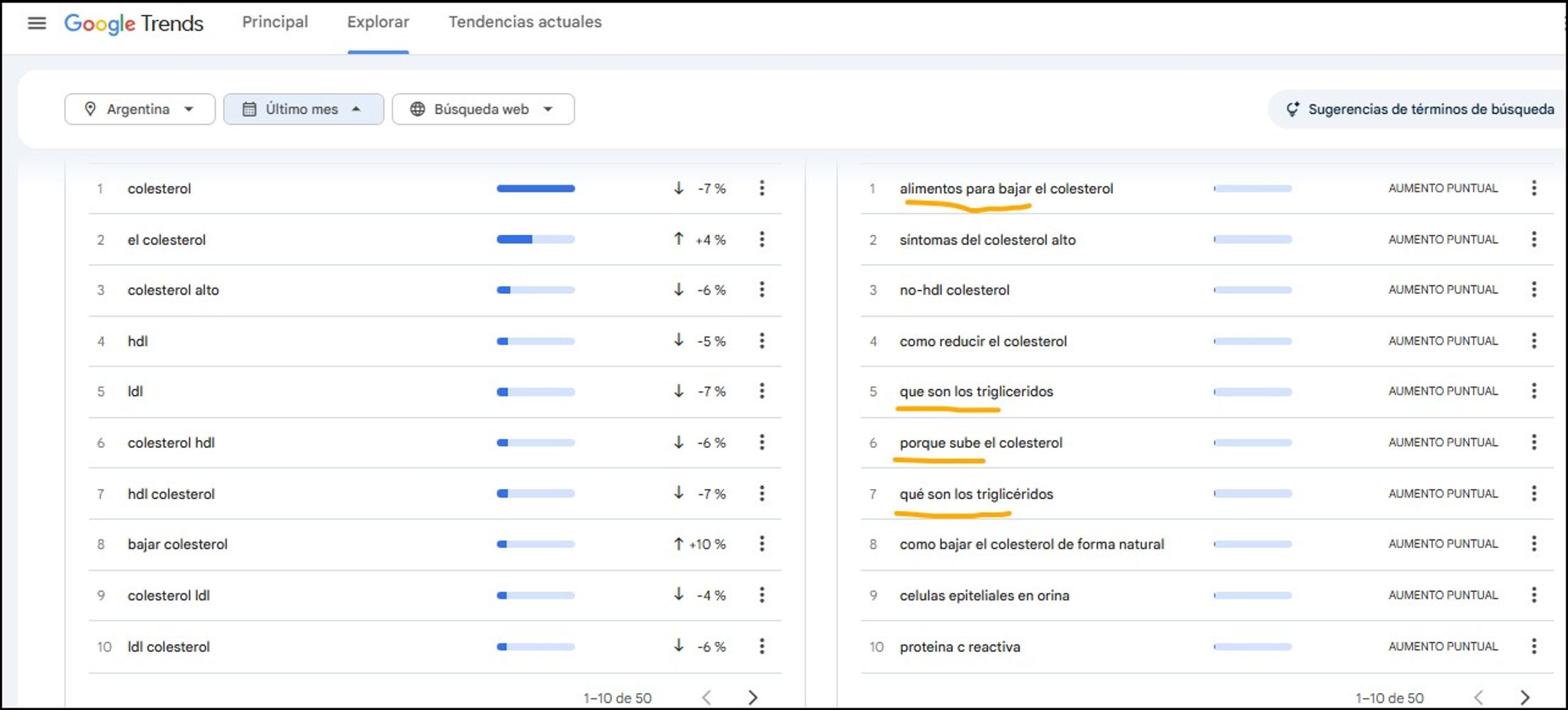Open the 'Tendencias actuales' tab
Screen dimensions: 1568x710
click(x=525, y=22)
